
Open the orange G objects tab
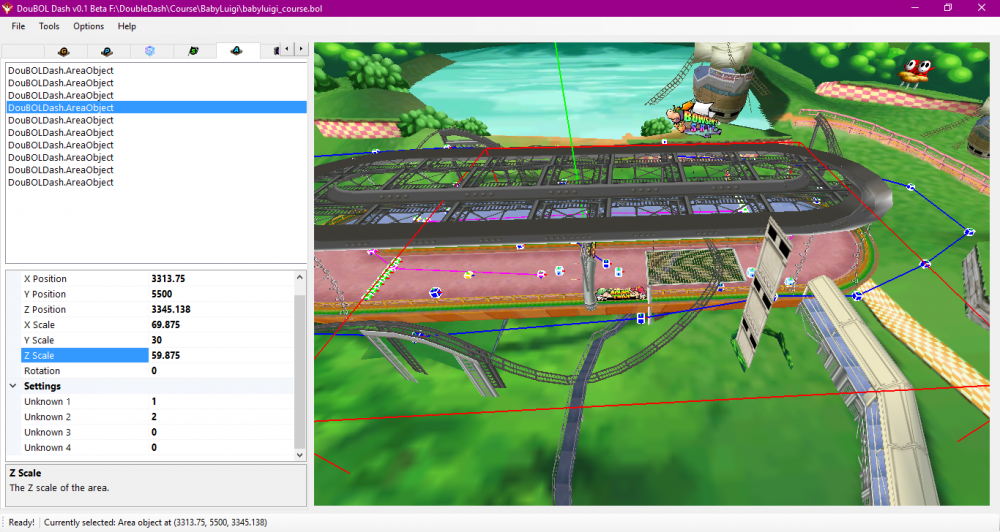[x=64, y=50]
